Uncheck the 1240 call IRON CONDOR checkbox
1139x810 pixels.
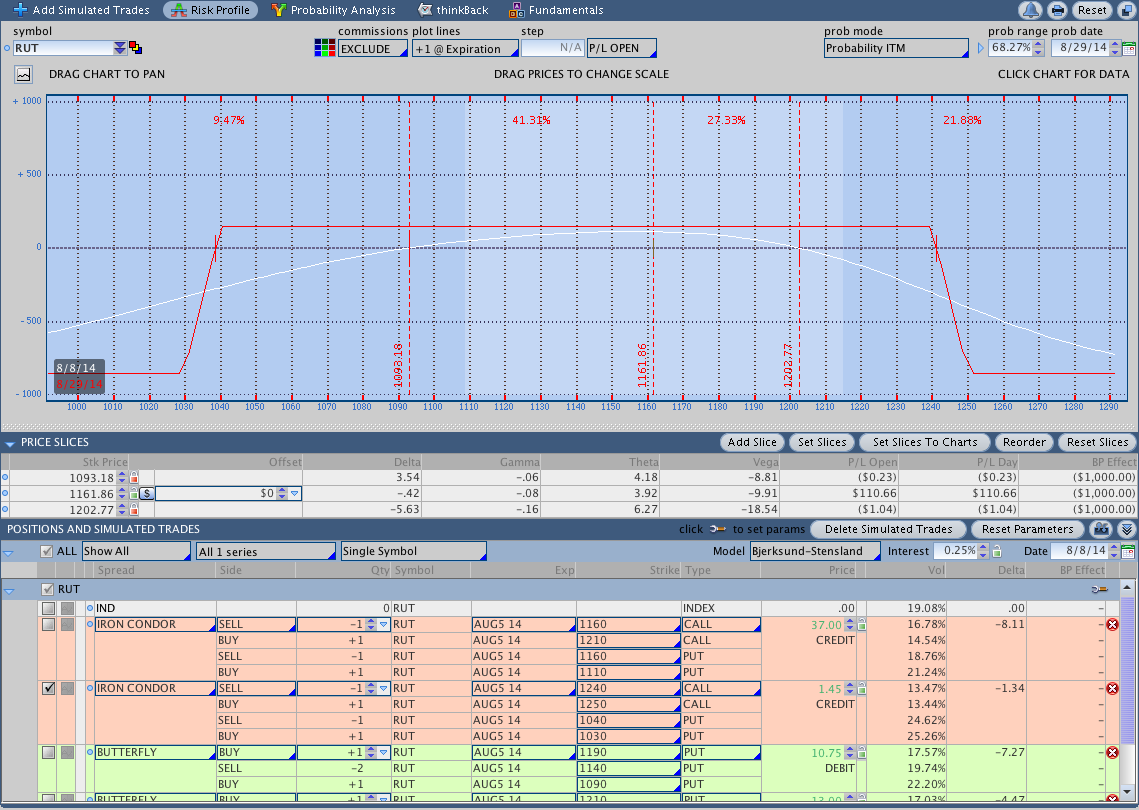pyautogui.click(x=48, y=689)
